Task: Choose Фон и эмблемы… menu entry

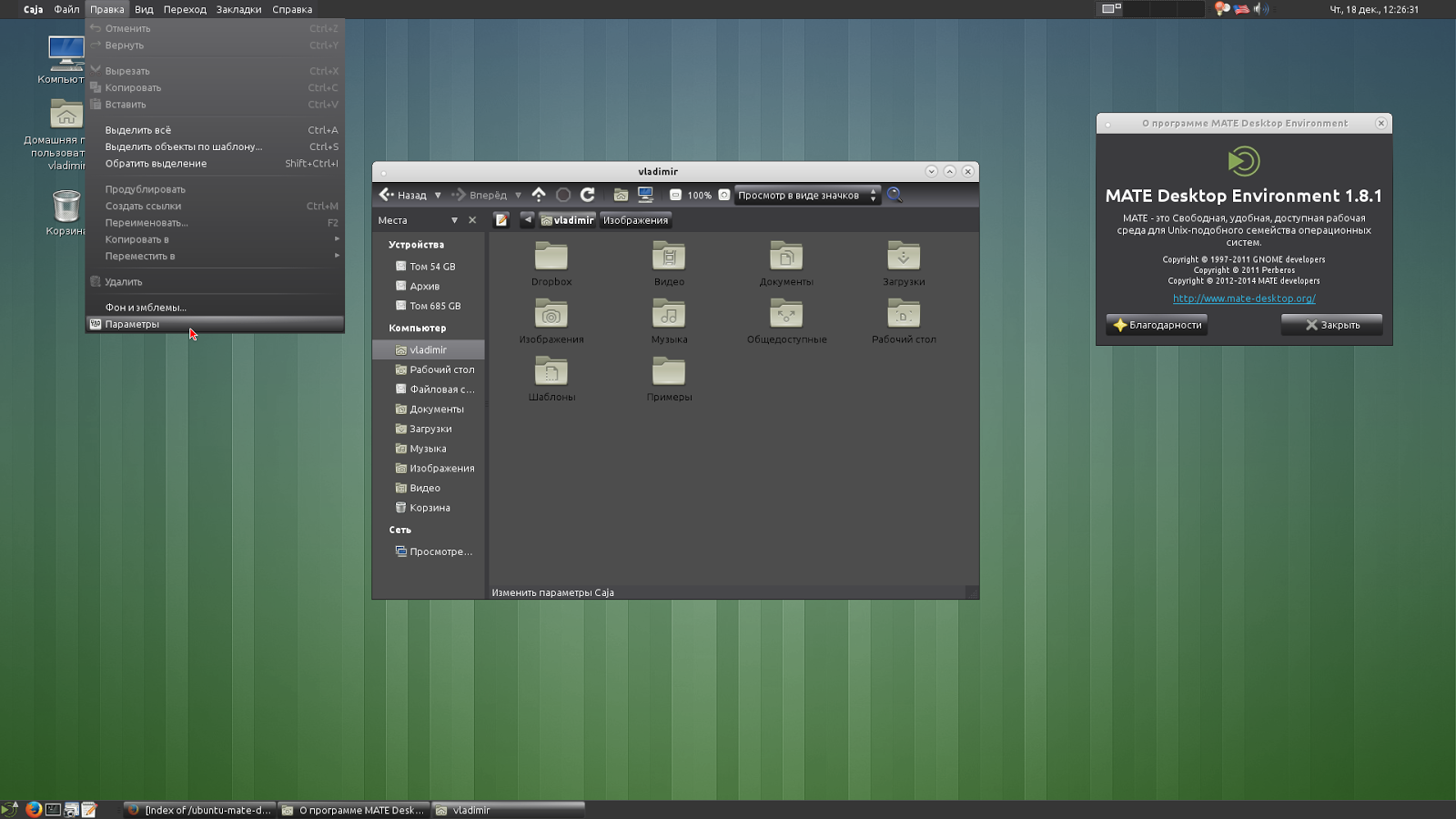Action: (x=215, y=308)
